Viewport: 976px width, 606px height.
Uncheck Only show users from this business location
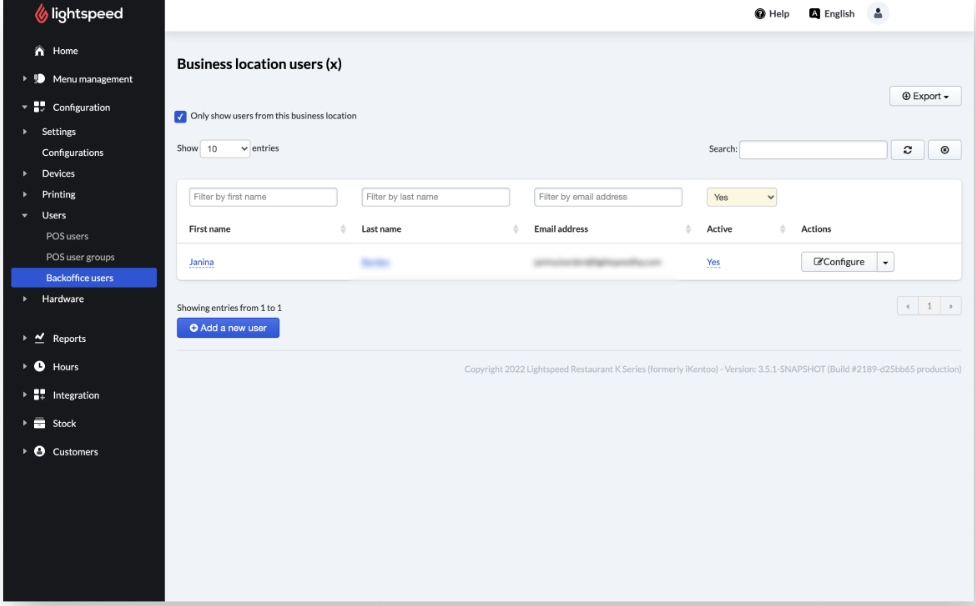(180, 116)
